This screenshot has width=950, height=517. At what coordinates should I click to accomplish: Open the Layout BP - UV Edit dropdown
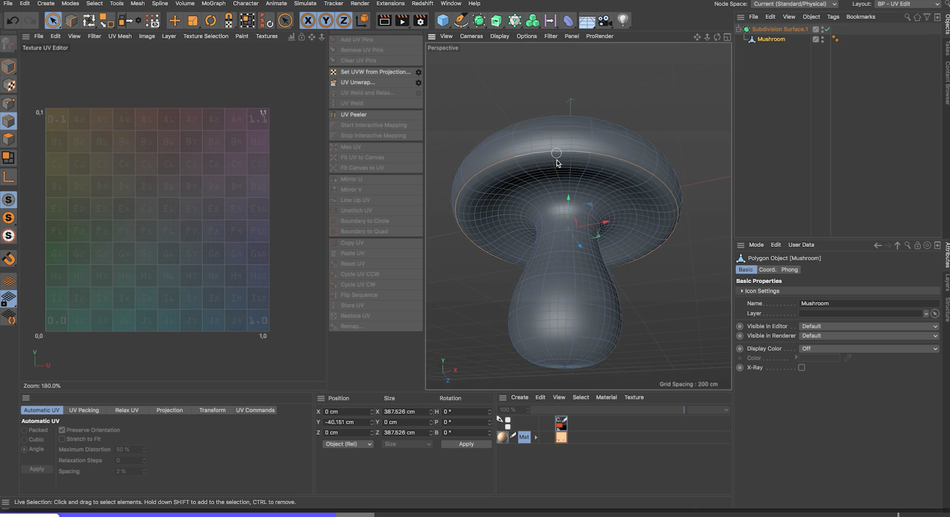906,4
